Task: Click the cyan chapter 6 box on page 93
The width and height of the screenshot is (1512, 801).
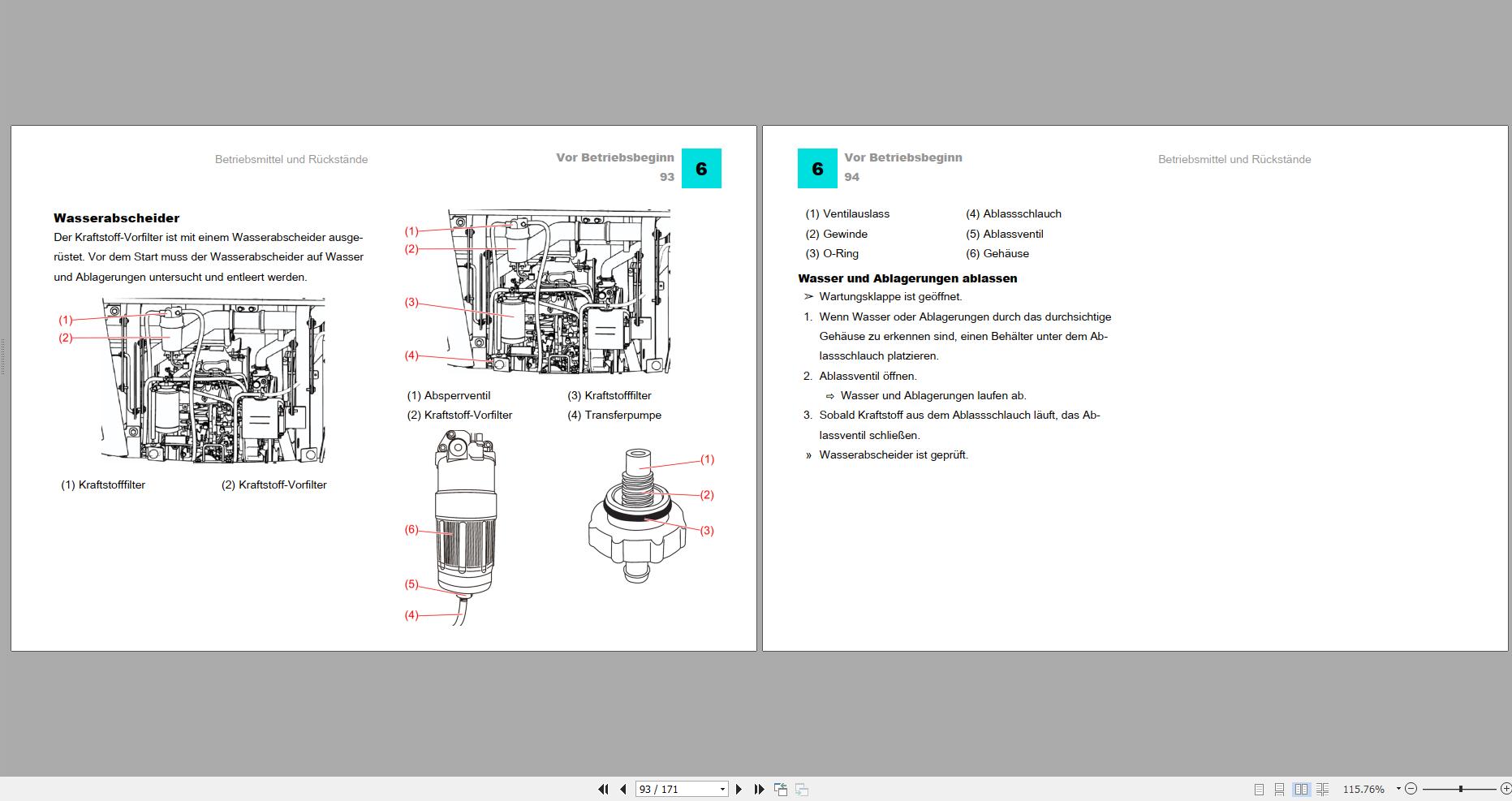Action: coord(701,168)
